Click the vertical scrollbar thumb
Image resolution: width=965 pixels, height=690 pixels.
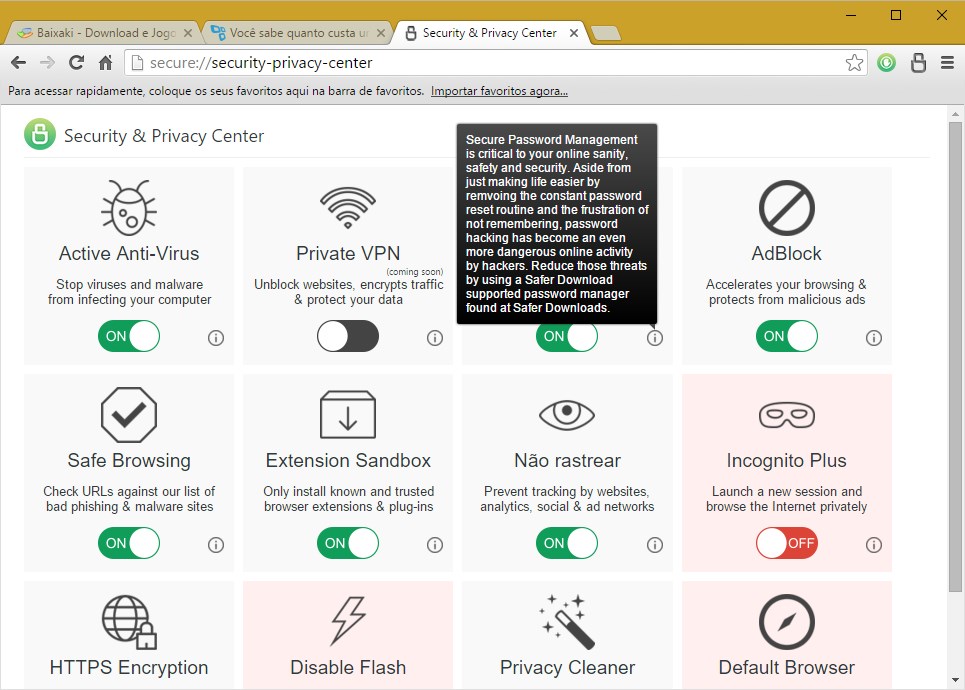(955, 357)
